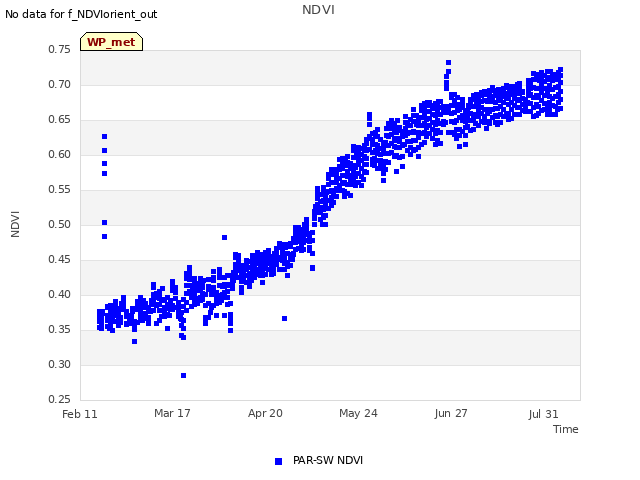The width and height of the screenshot is (640, 480).
Task: Click the Jun 27 x-axis label
Action: [x=451, y=413]
